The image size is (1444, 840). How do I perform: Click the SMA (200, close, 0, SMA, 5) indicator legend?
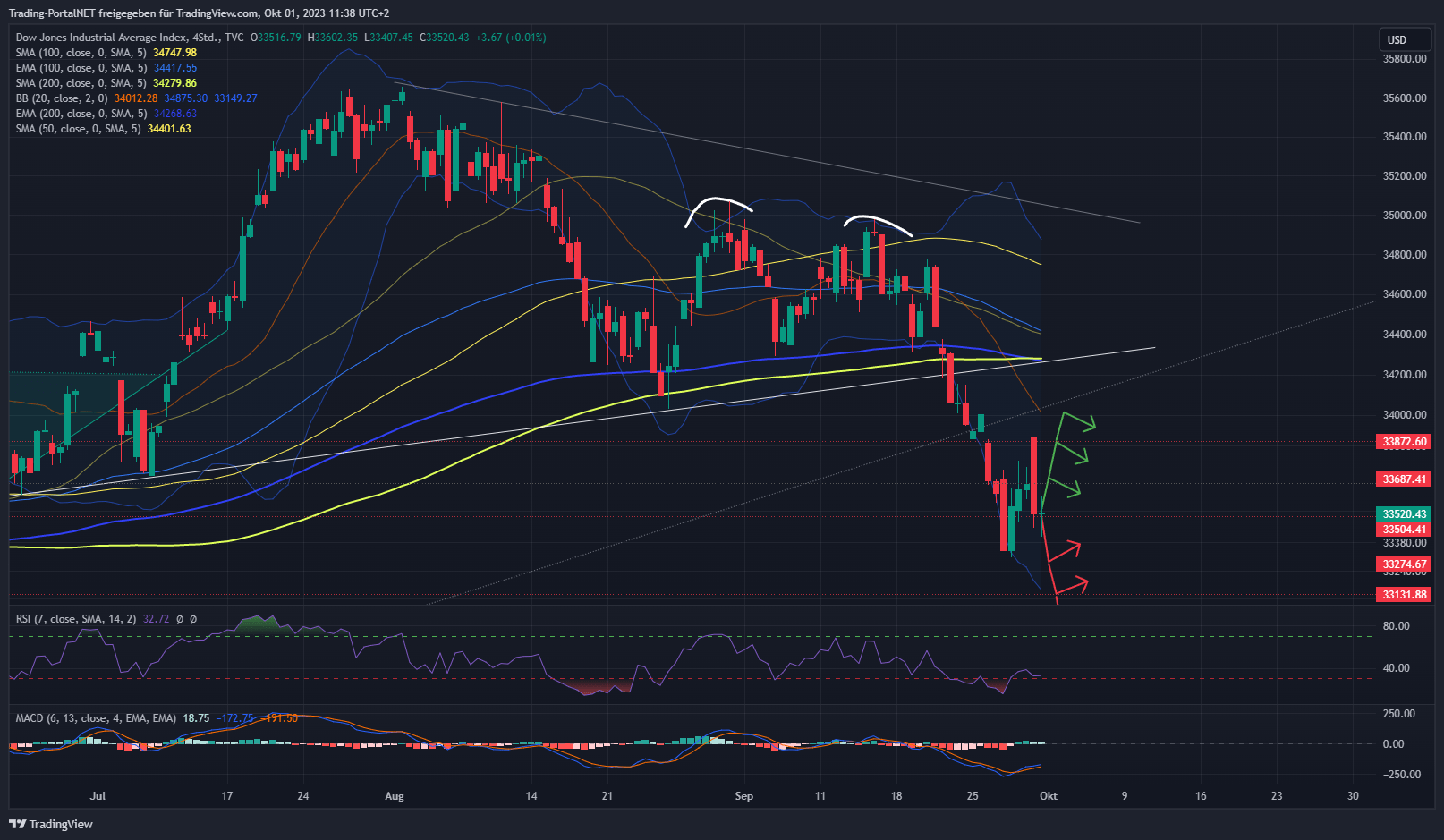pyautogui.click(x=81, y=83)
